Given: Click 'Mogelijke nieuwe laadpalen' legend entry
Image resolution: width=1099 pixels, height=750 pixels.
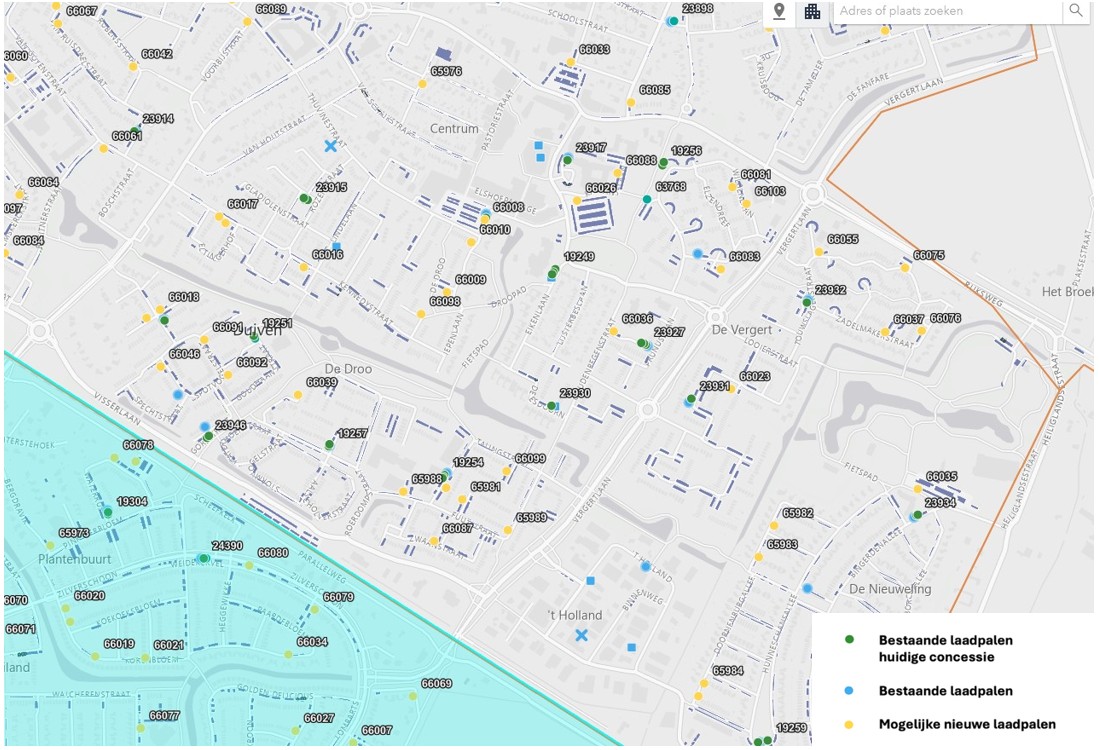Looking at the screenshot, I should point(966,724).
